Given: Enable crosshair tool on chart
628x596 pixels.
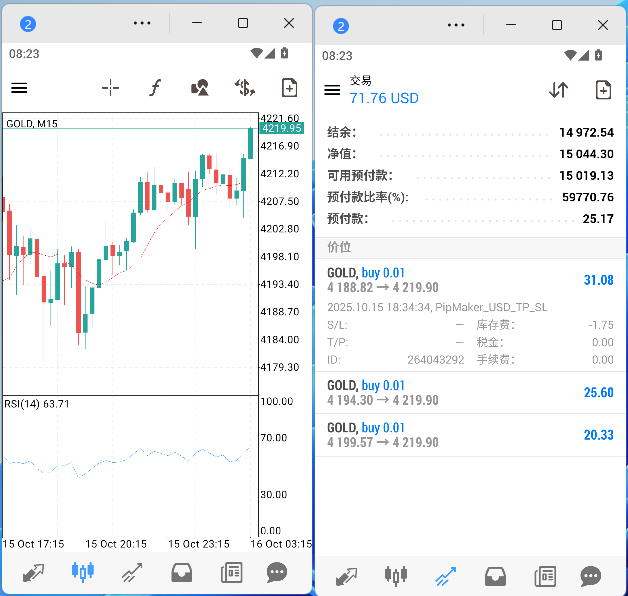Looking at the screenshot, I should (x=110, y=88).
